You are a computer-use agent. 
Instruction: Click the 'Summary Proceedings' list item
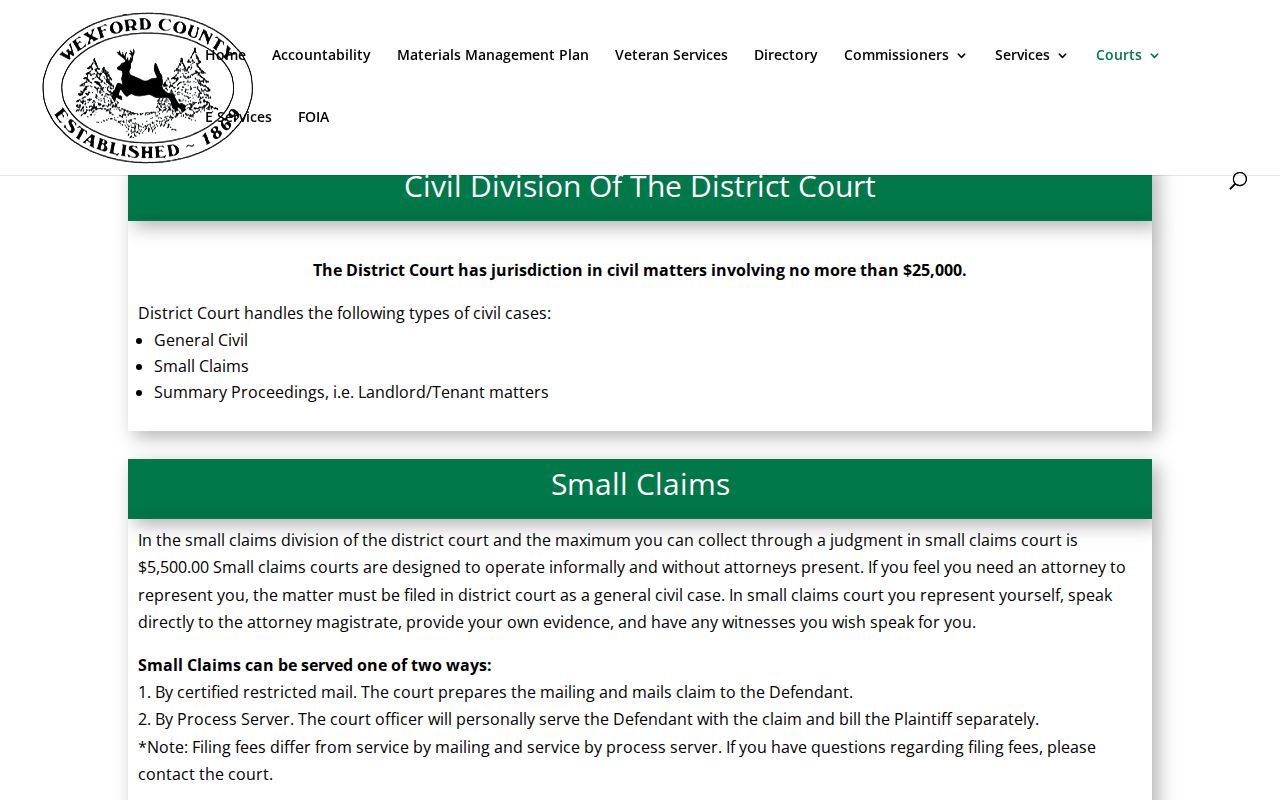point(351,392)
